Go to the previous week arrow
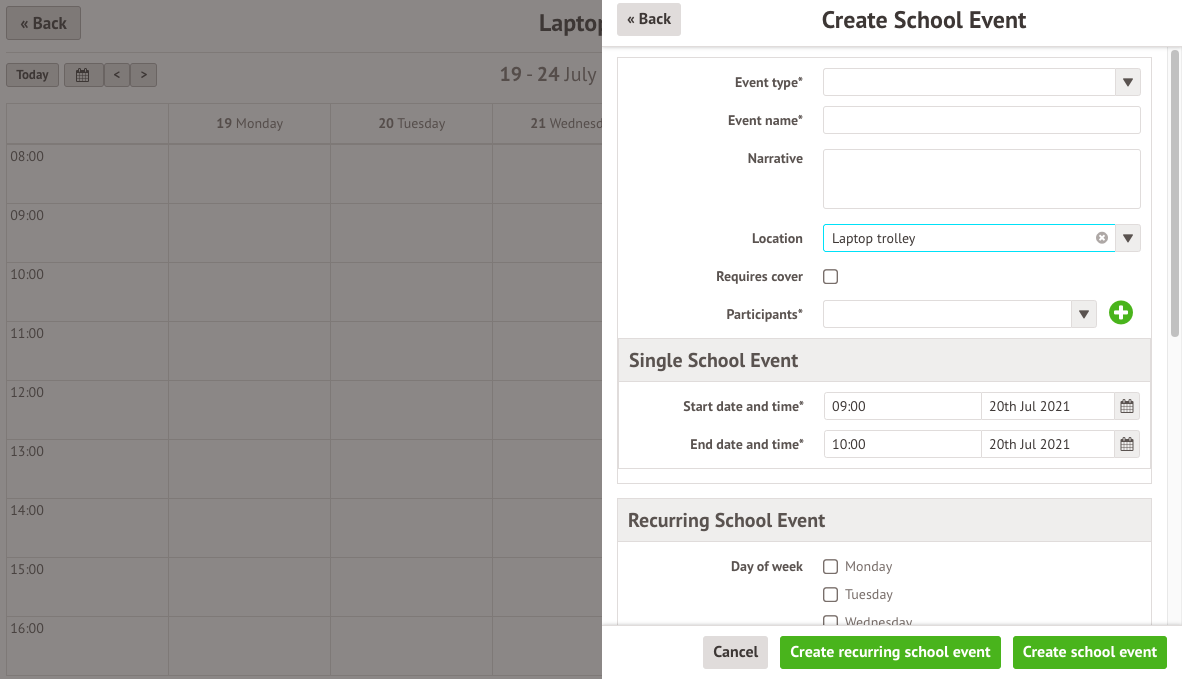This screenshot has width=1182, height=679. point(117,75)
